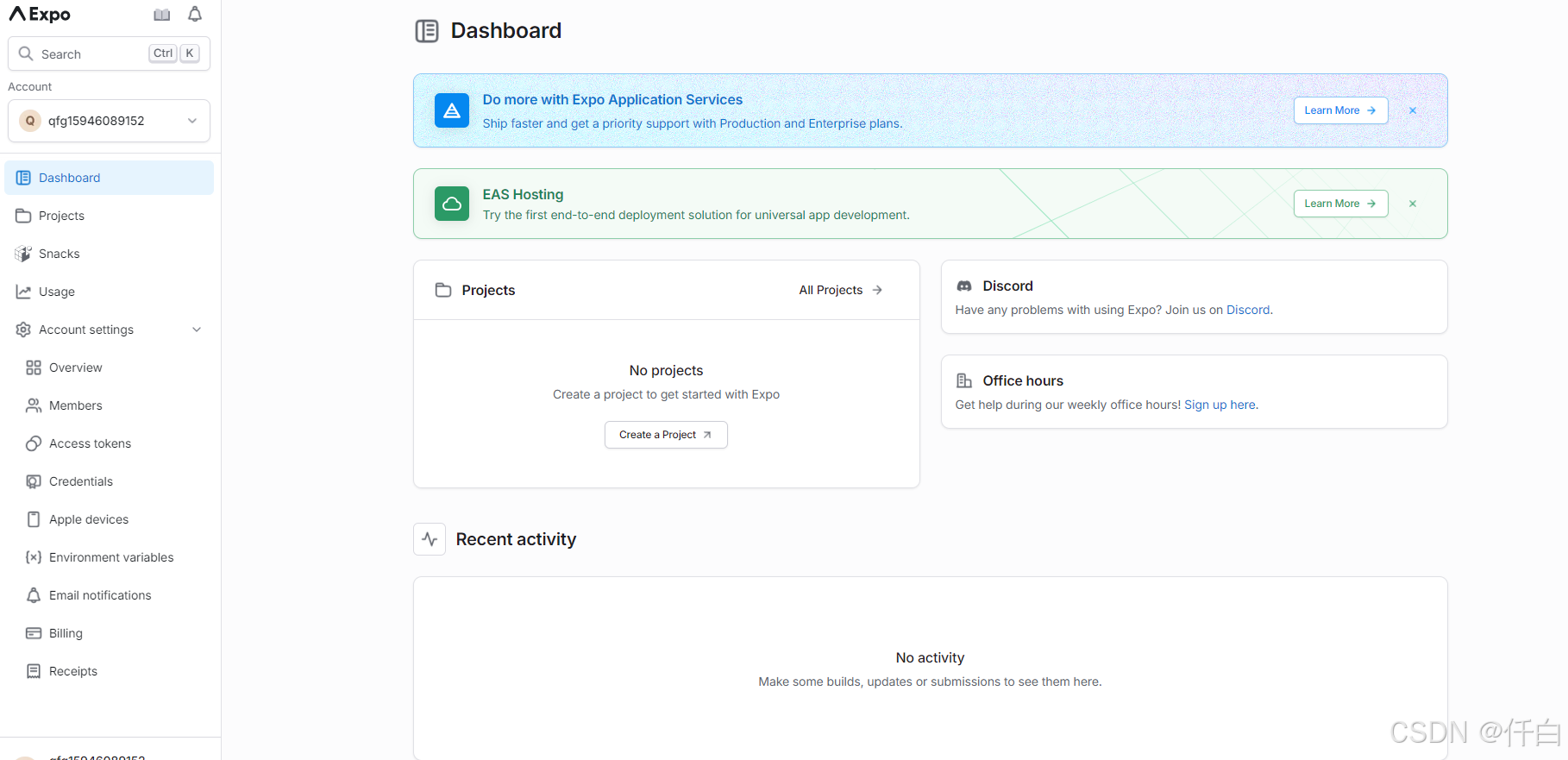Open Usage in the sidebar

[x=109, y=292]
